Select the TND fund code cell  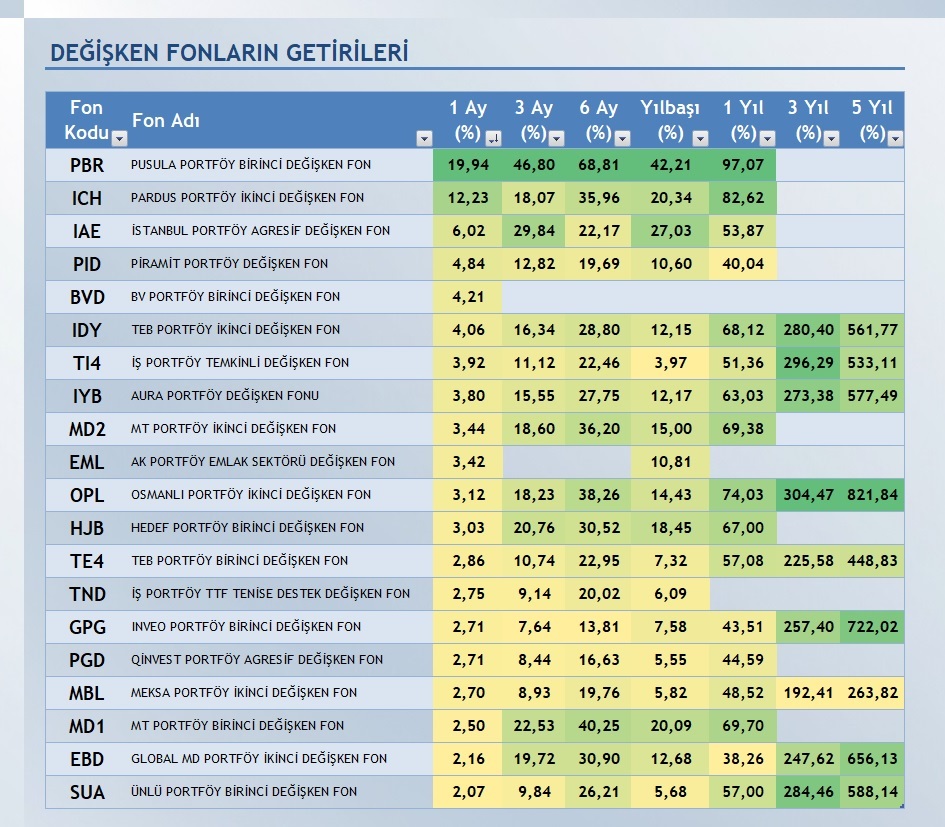point(87,594)
